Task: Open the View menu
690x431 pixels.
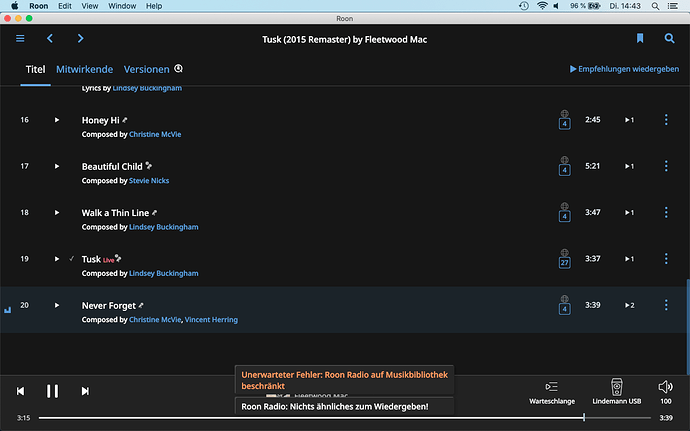Action: click(x=90, y=6)
